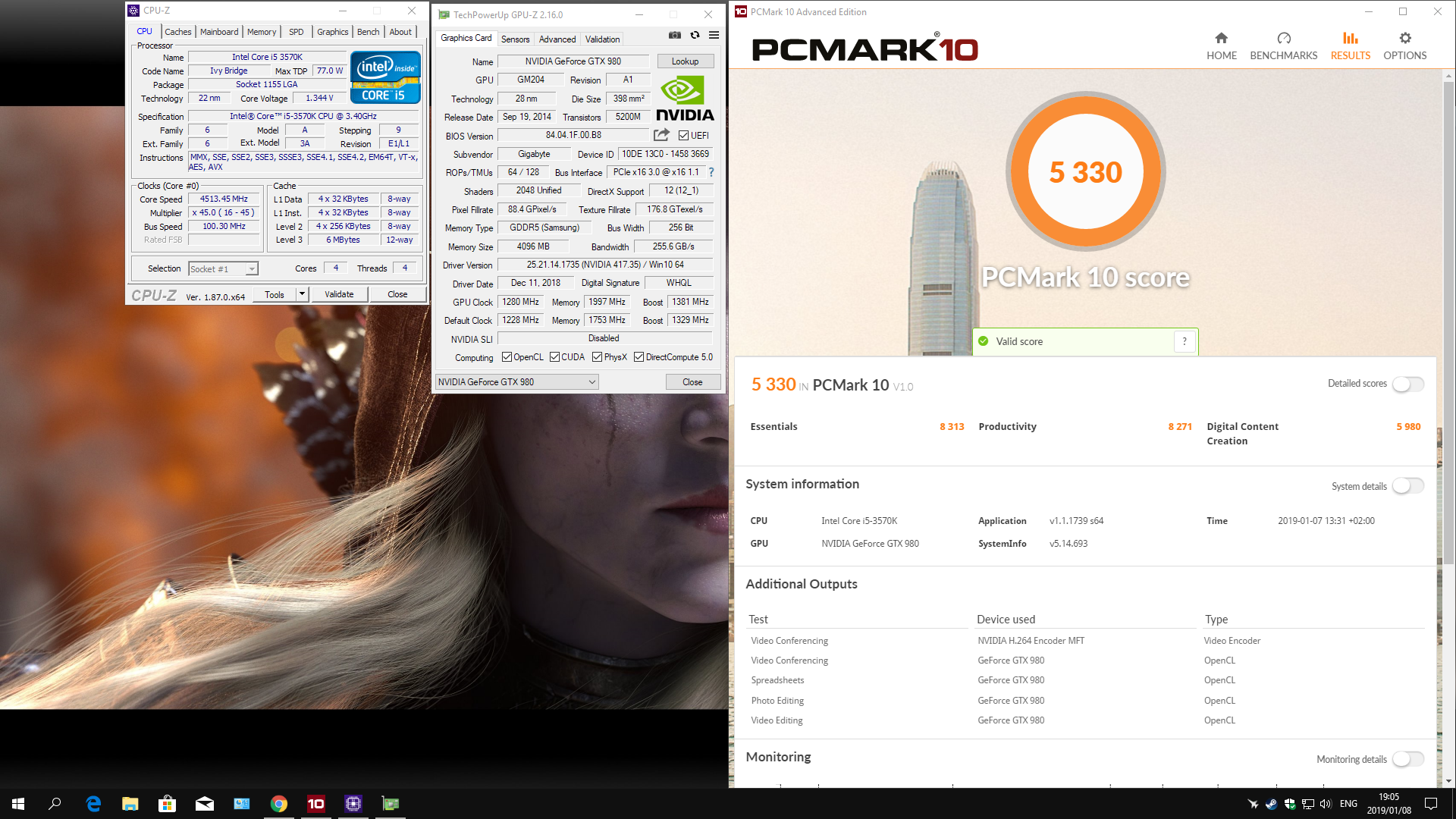
Task: Click the Intel Core i5 logo in CPU-Z
Action: [x=385, y=77]
